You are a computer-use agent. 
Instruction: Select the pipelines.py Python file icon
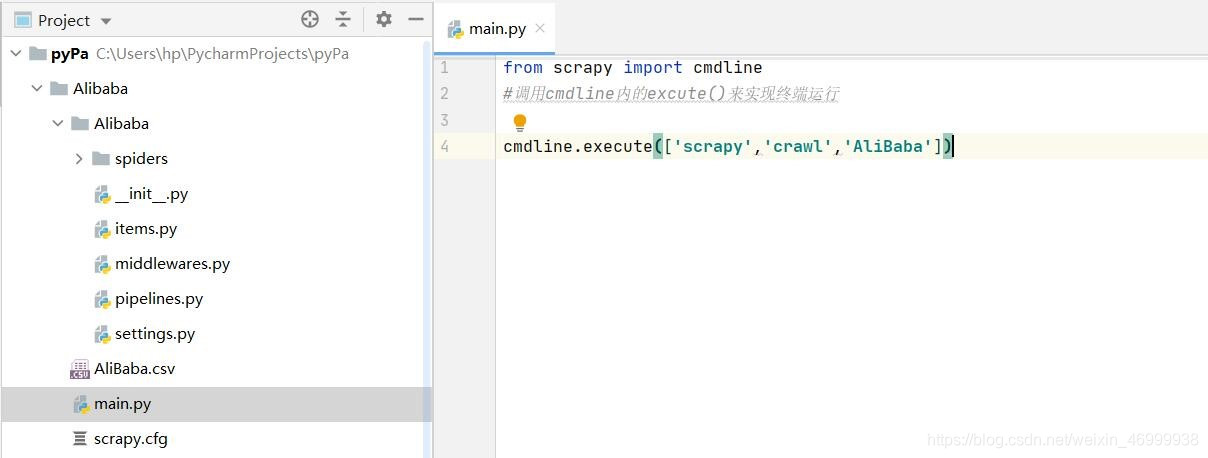(102, 300)
